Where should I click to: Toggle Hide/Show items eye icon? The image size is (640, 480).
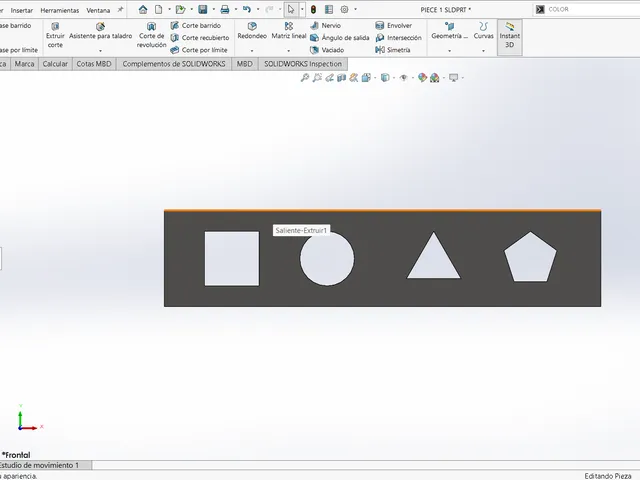click(403, 78)
